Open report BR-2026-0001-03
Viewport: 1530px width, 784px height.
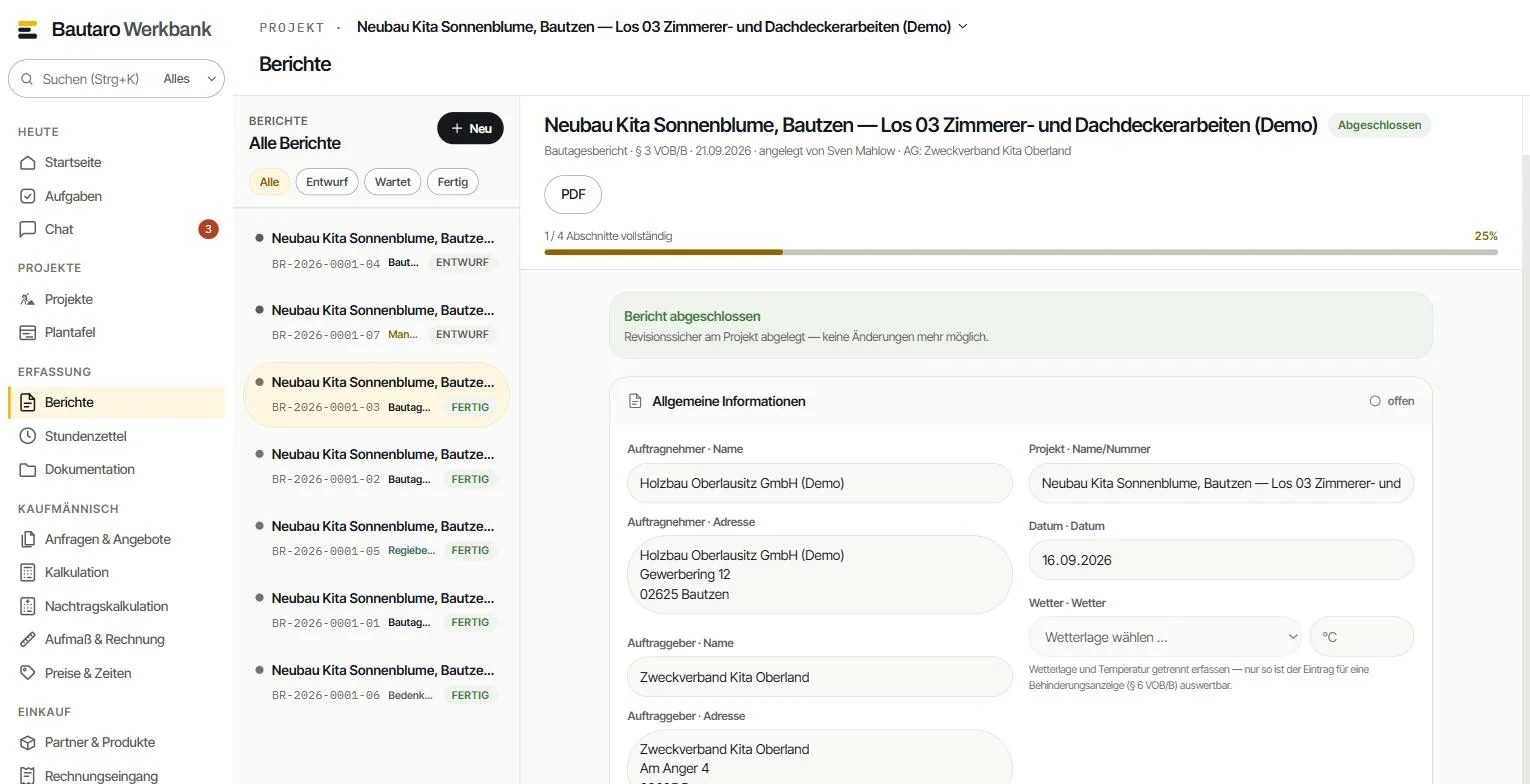point(377,395)
